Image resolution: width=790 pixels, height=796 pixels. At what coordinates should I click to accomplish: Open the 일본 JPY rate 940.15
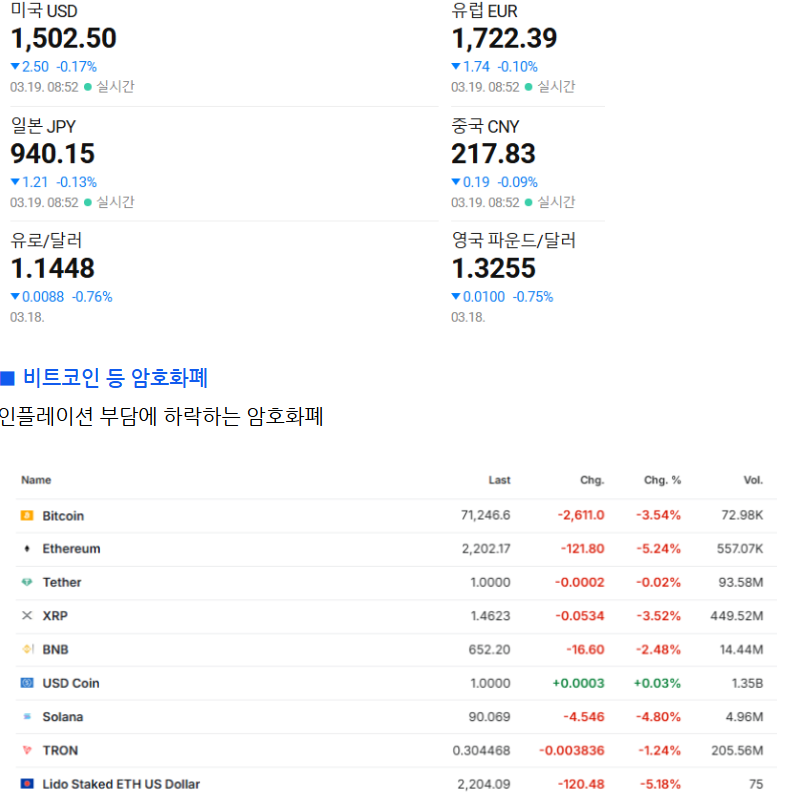[x=53, y=154]
